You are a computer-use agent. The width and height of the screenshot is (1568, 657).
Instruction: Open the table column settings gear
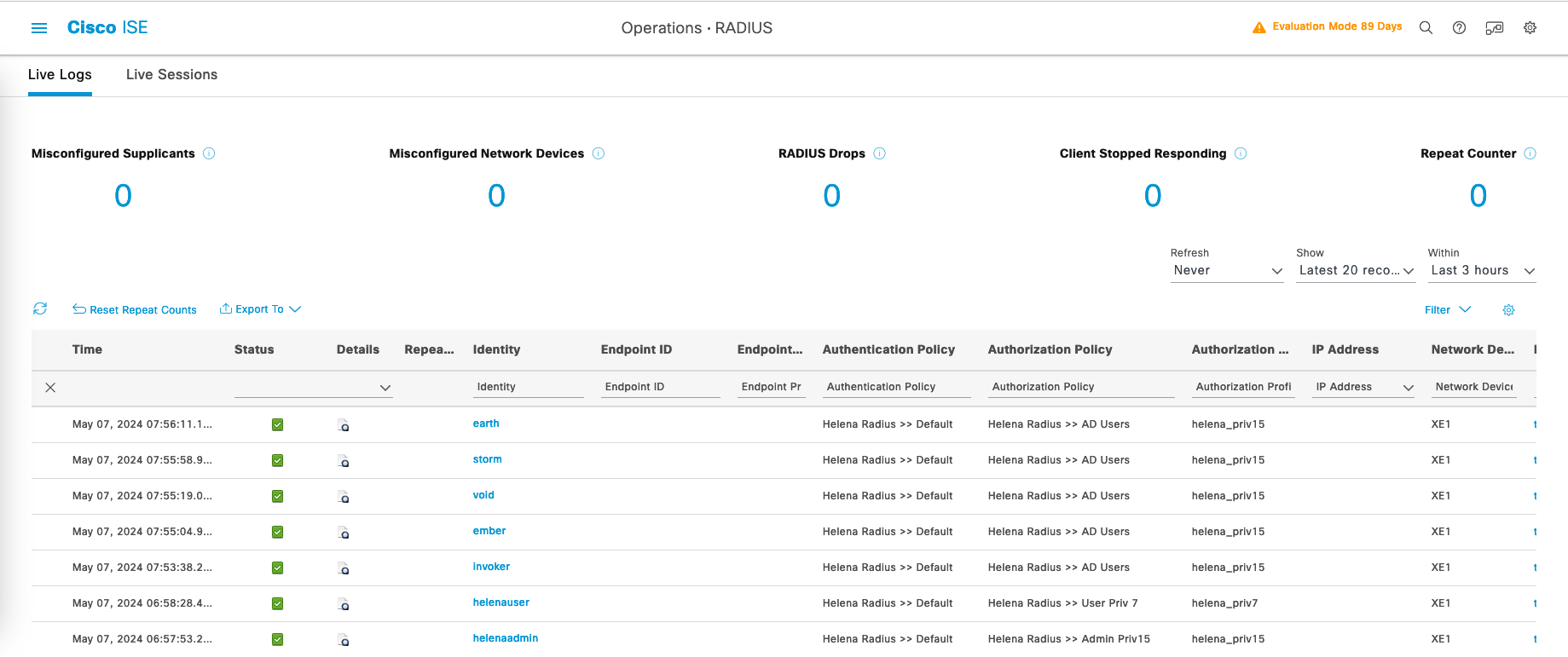point(1508,310)
